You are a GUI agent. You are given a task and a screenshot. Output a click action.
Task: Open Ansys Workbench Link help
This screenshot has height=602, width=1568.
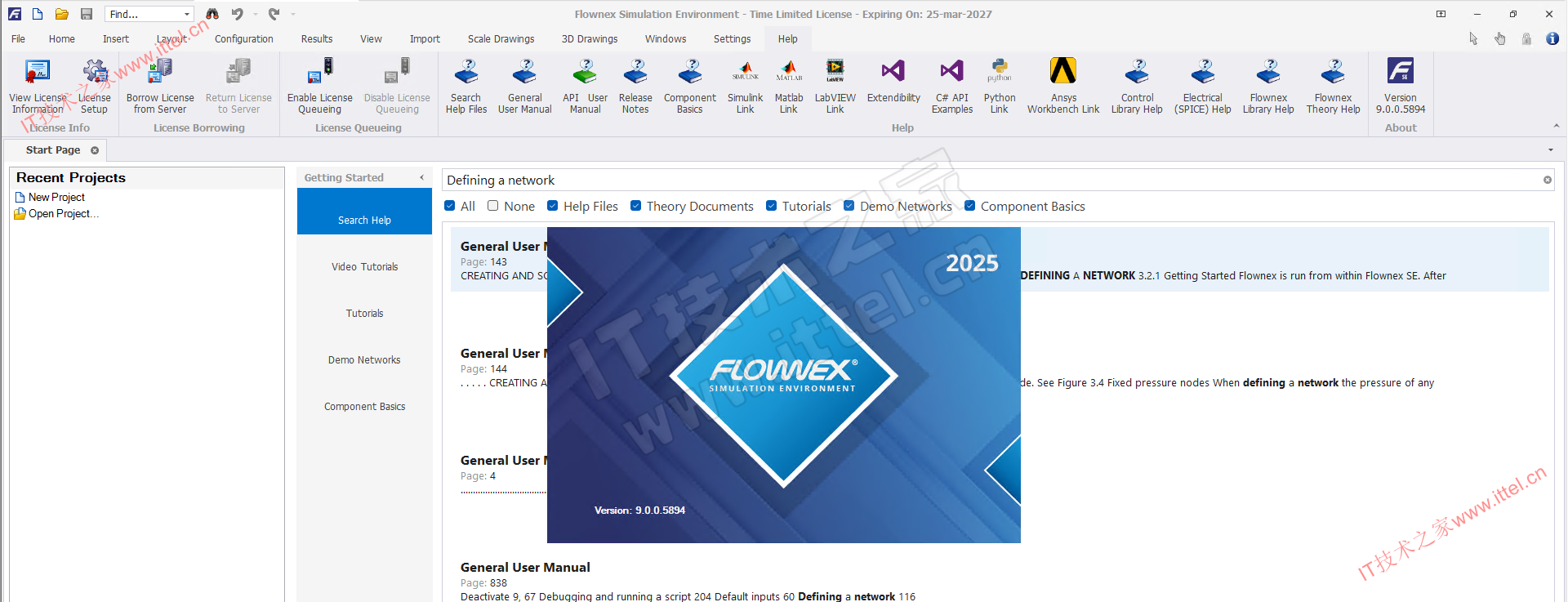click(1063, 86)
